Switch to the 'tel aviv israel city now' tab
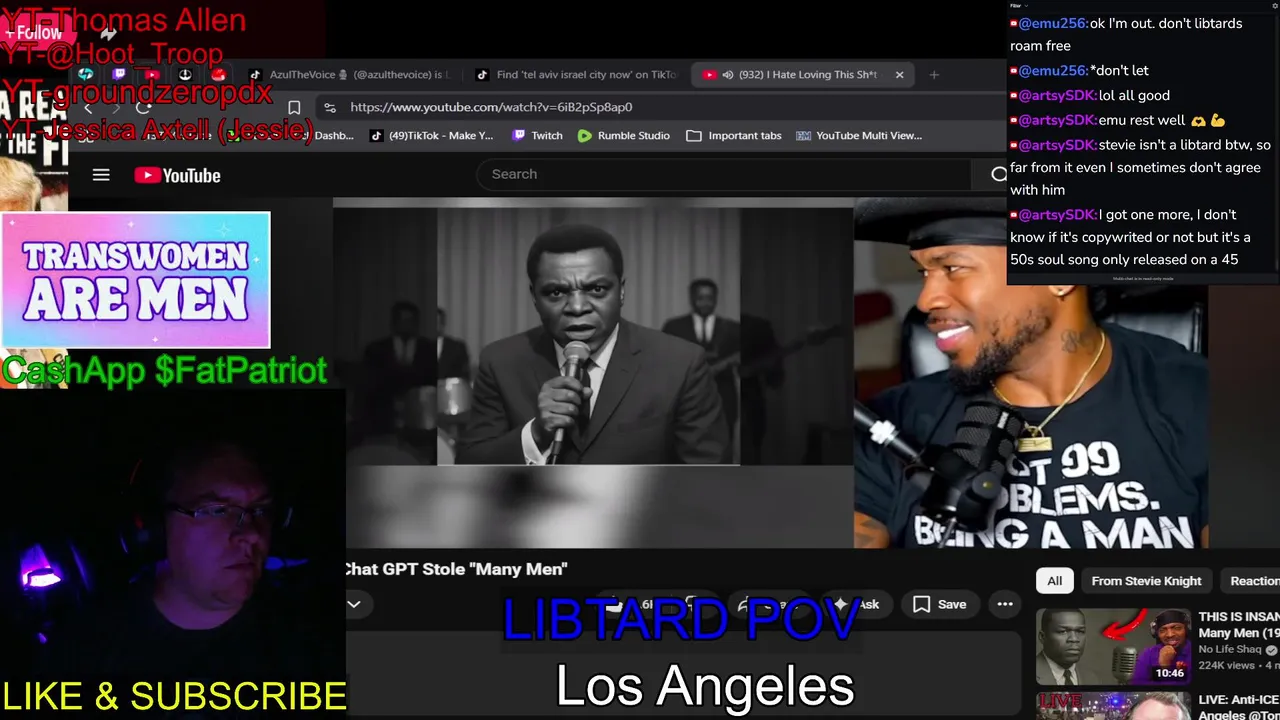The width and height of the screenshot is (1280, 720). pos(578,74)
